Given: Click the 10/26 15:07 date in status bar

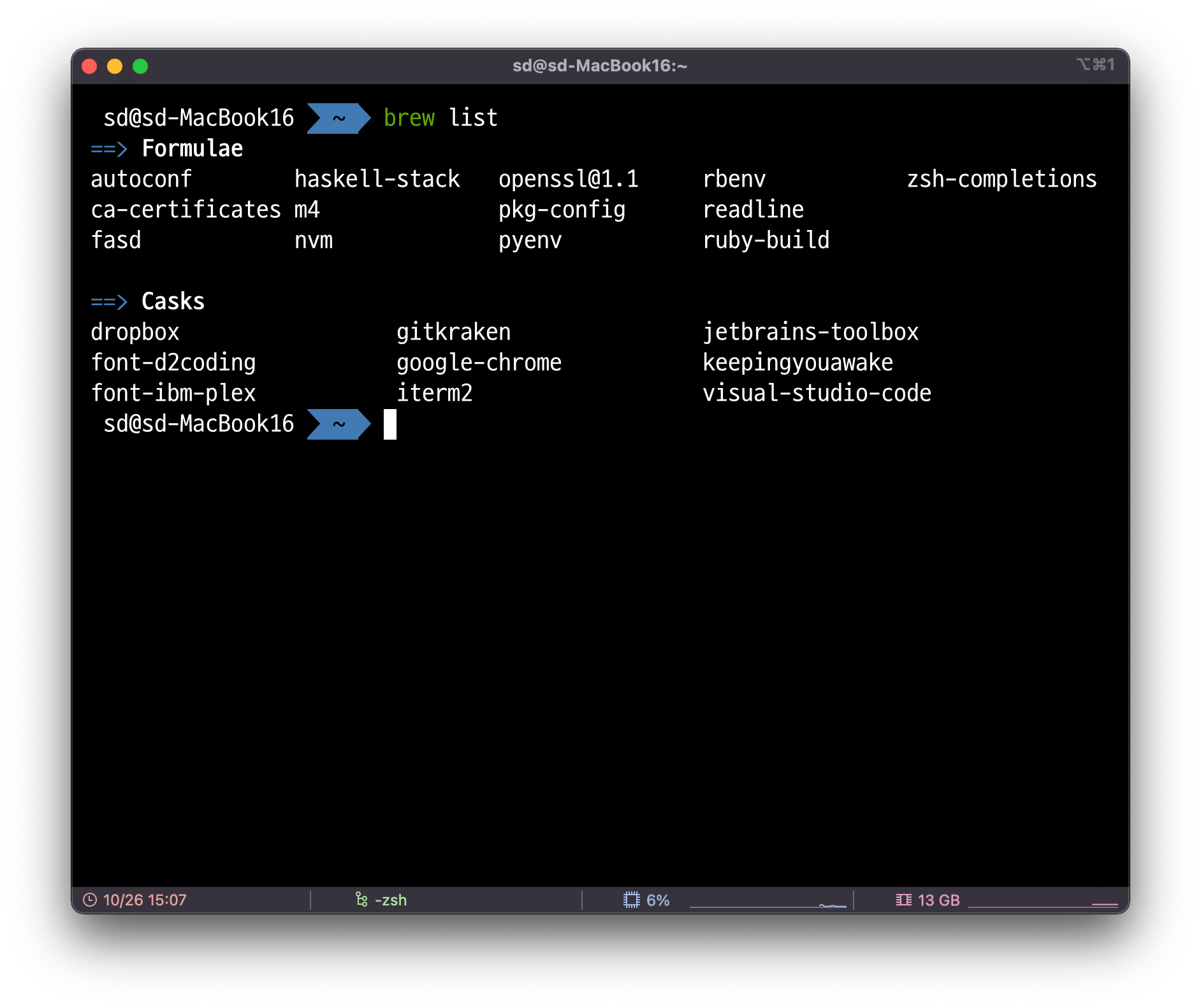Looking at the screenshot, I should (145, 900).
